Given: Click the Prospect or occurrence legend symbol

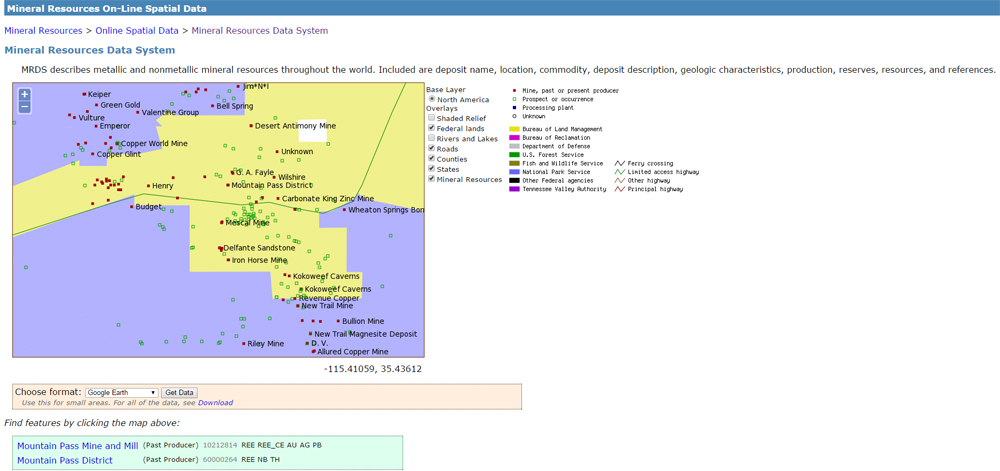Looking at the screenshot, I should point(514,99).
